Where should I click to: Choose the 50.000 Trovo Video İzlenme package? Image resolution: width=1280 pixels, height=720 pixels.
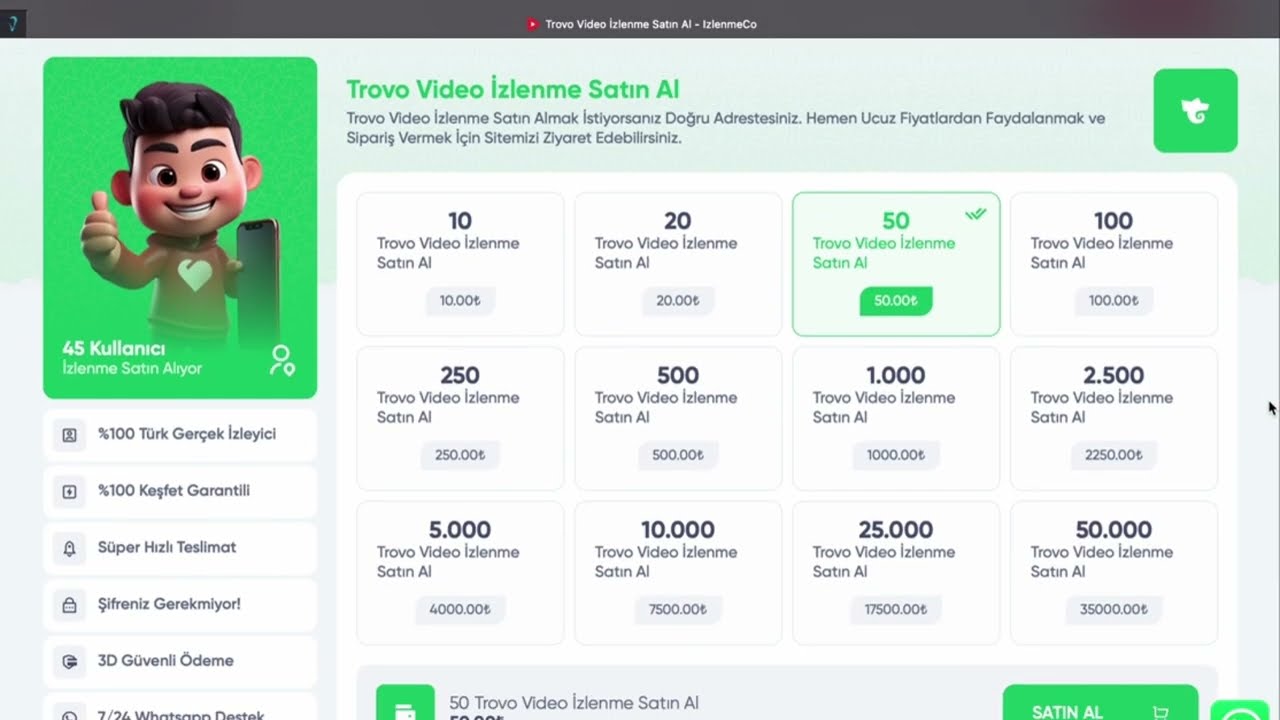tap(1114, 573)
